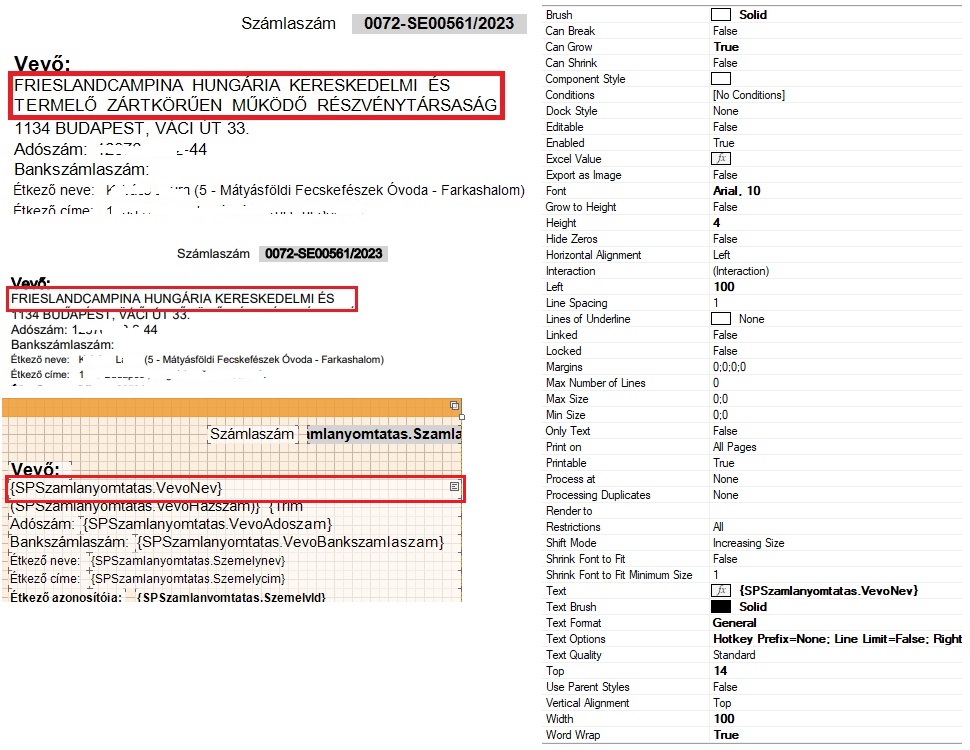Select the Számlaszám label in the designer
The width and height of the screenshot is (970, 750).
coord(252,434)
